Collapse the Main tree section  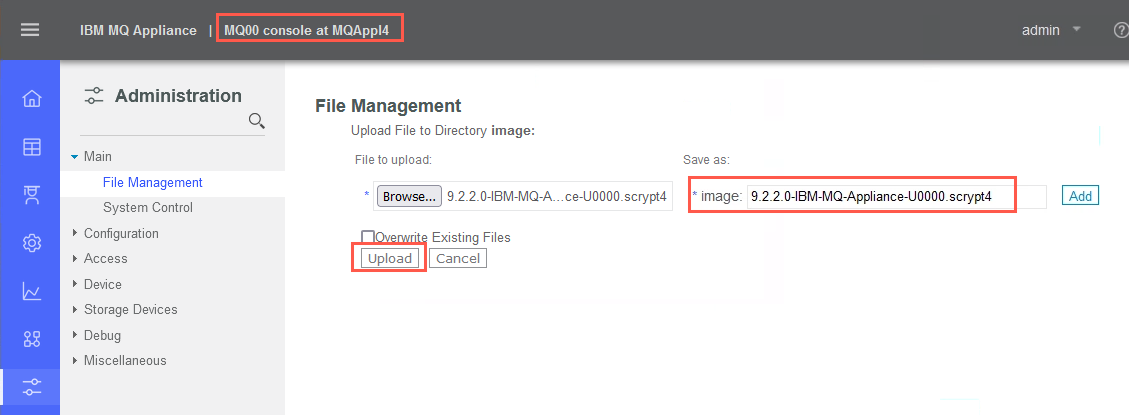click(x=73, y=156)
